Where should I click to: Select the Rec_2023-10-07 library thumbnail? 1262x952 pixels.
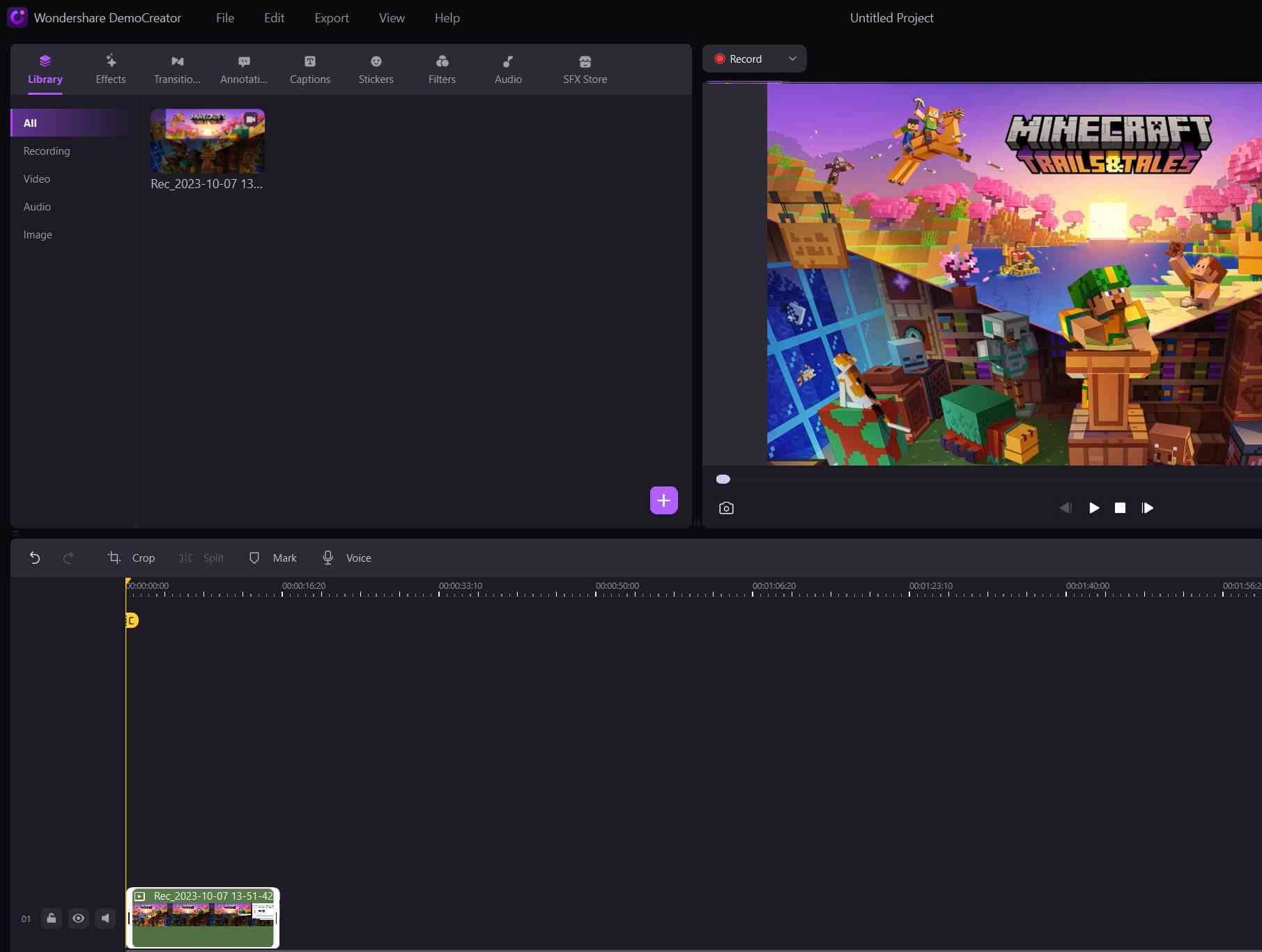pyautogui.click(x=208, y=141)
